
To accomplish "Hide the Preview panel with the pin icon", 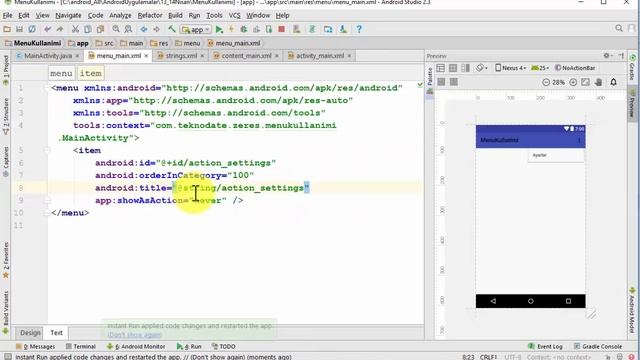I will (x=621, y=56).
